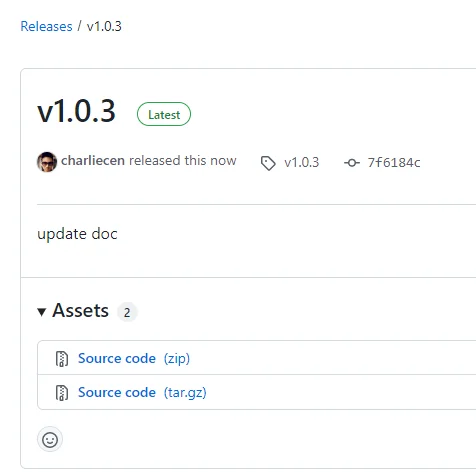476x472 pixels.
Task: Click the v1.0.3 breadcrumb text
Action: click(104, 26)
